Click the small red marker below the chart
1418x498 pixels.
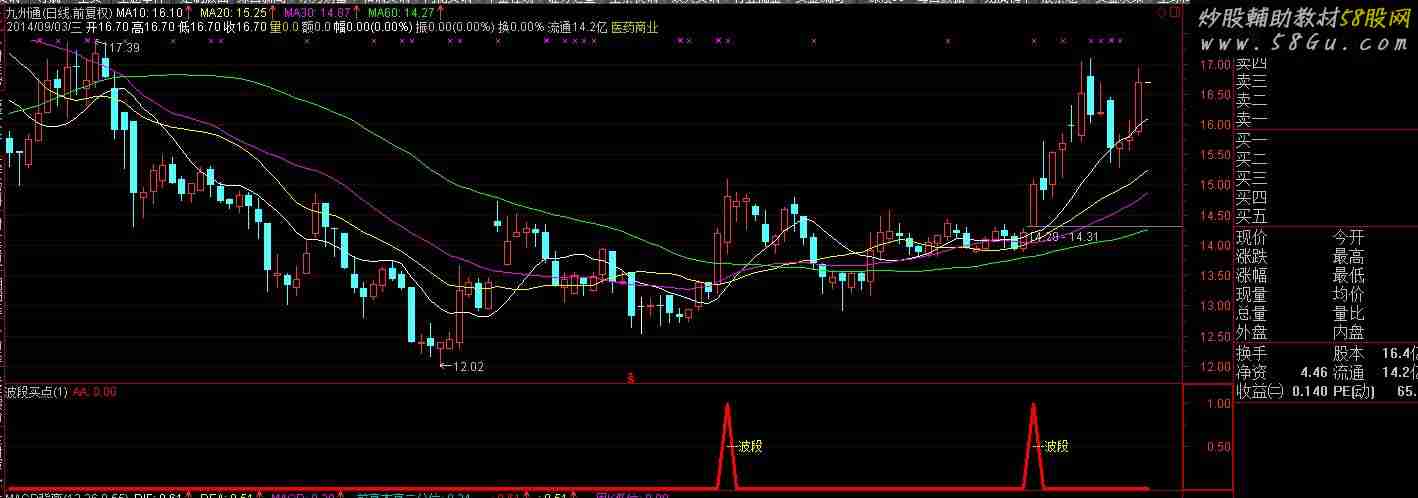point(630,378)
